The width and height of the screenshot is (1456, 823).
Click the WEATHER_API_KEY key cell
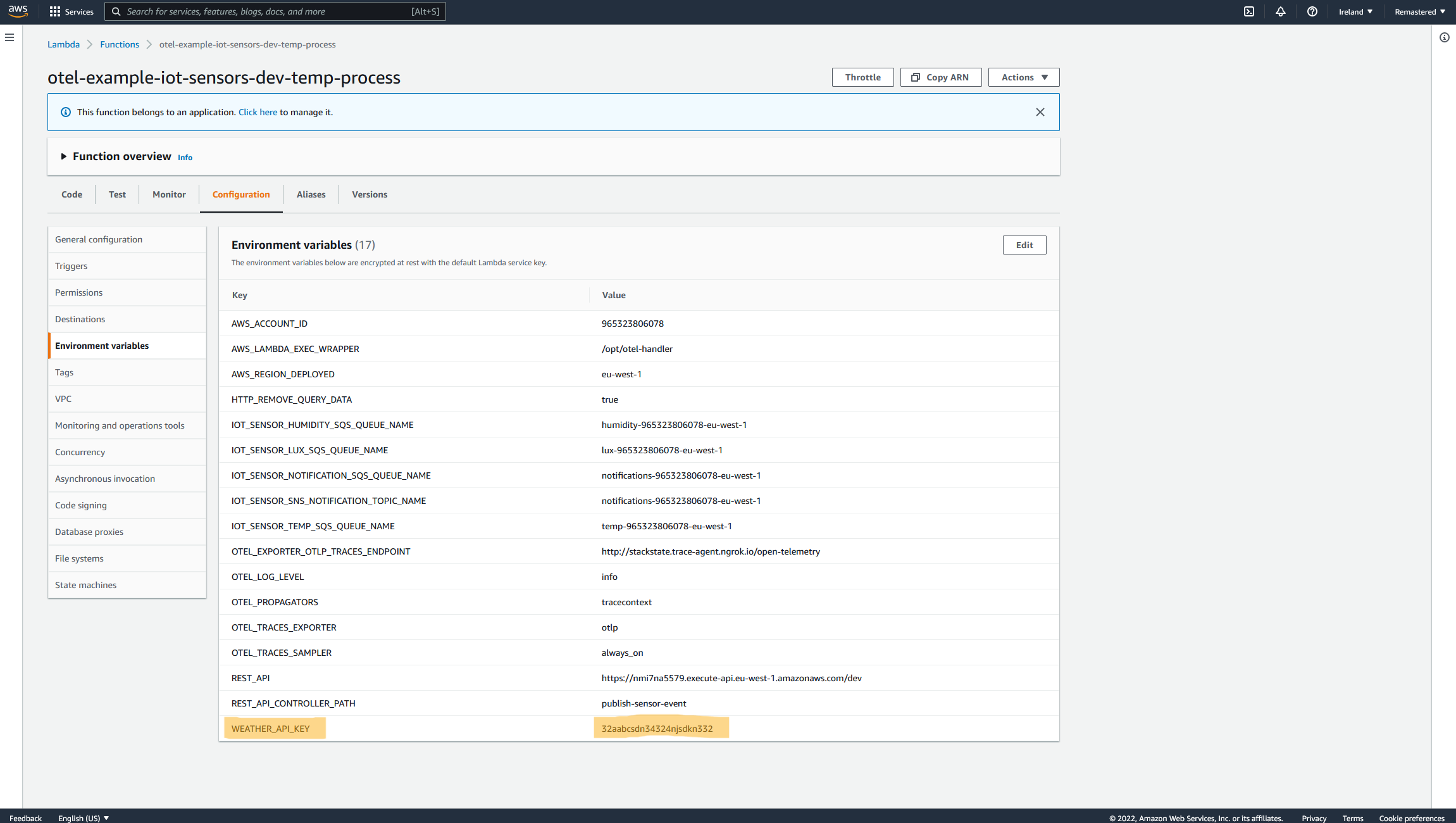pyautogui.click(x=271, y=729)
